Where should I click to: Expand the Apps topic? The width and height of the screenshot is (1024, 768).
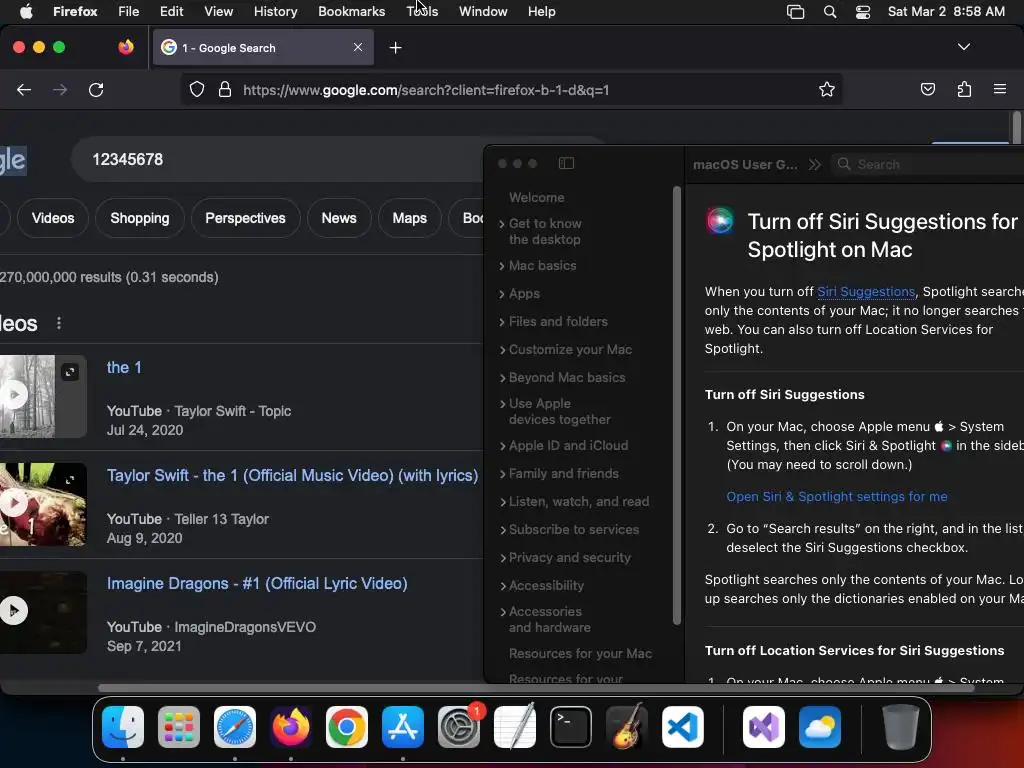pyautogui.click(x=502, y=294)
